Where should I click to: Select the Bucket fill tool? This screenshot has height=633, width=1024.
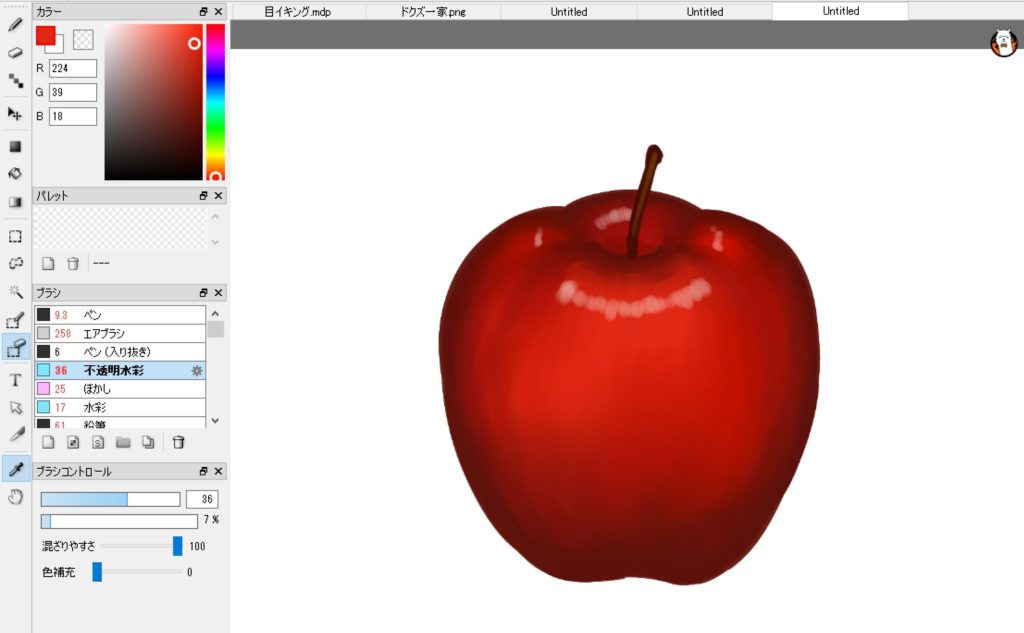[x=15, y=173]
